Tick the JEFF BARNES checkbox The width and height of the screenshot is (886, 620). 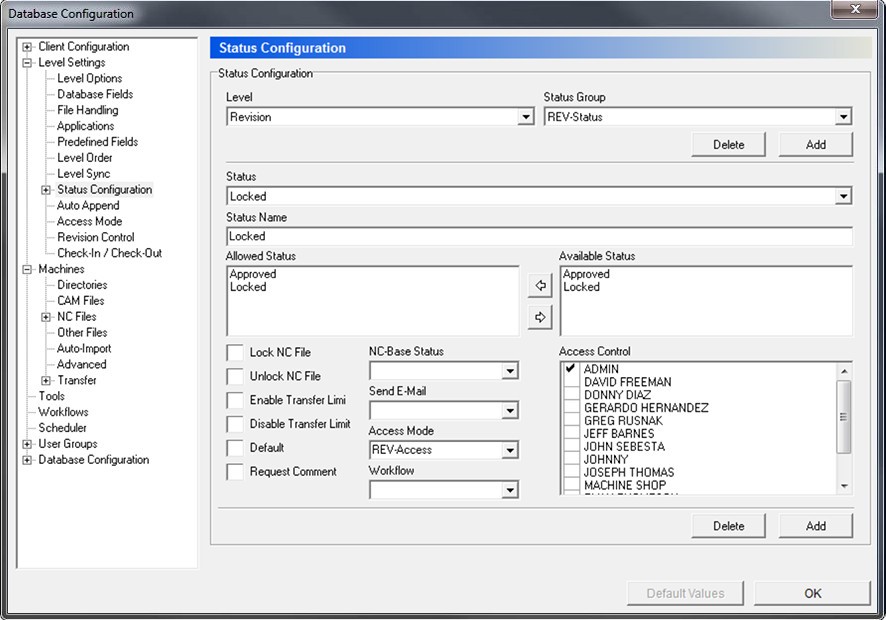click(x=571, y=433)
